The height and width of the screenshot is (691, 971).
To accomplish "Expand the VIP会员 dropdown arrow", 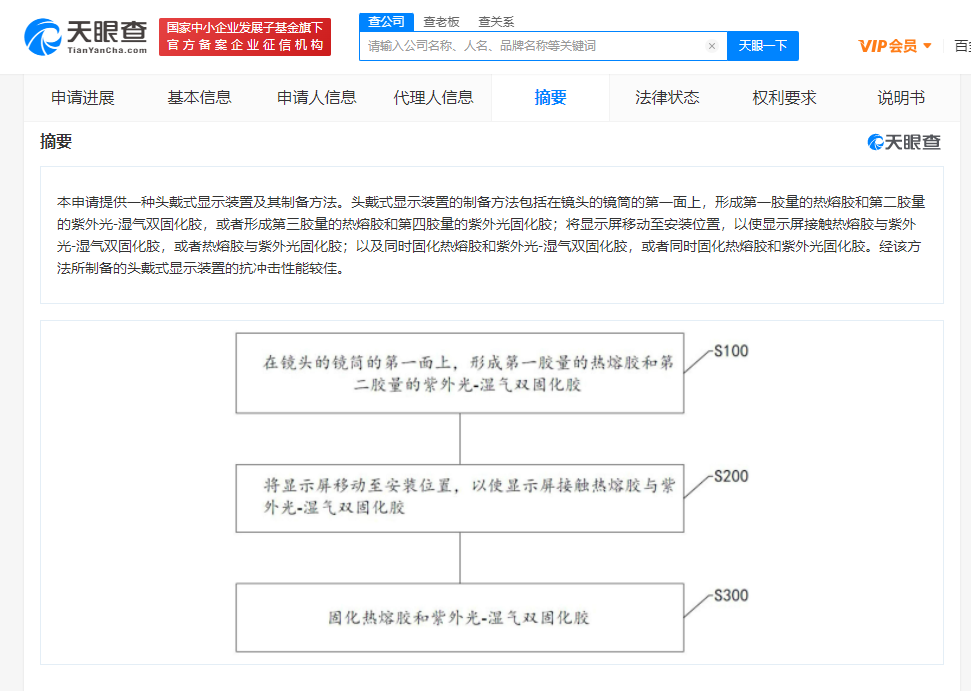I will 928,46.
